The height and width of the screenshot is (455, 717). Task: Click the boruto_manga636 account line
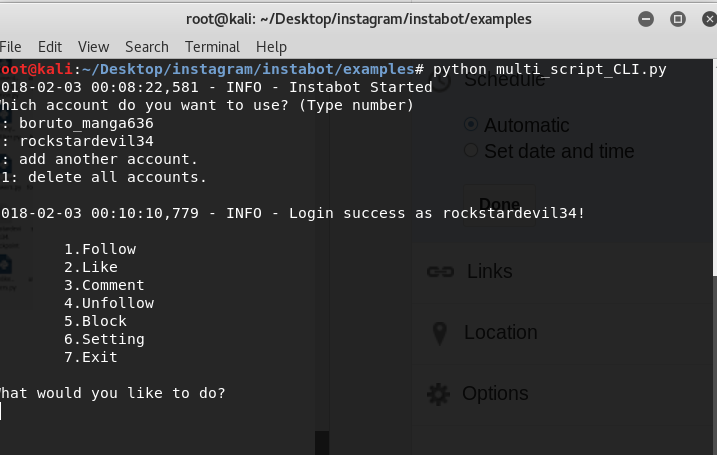tap(77, 123)
